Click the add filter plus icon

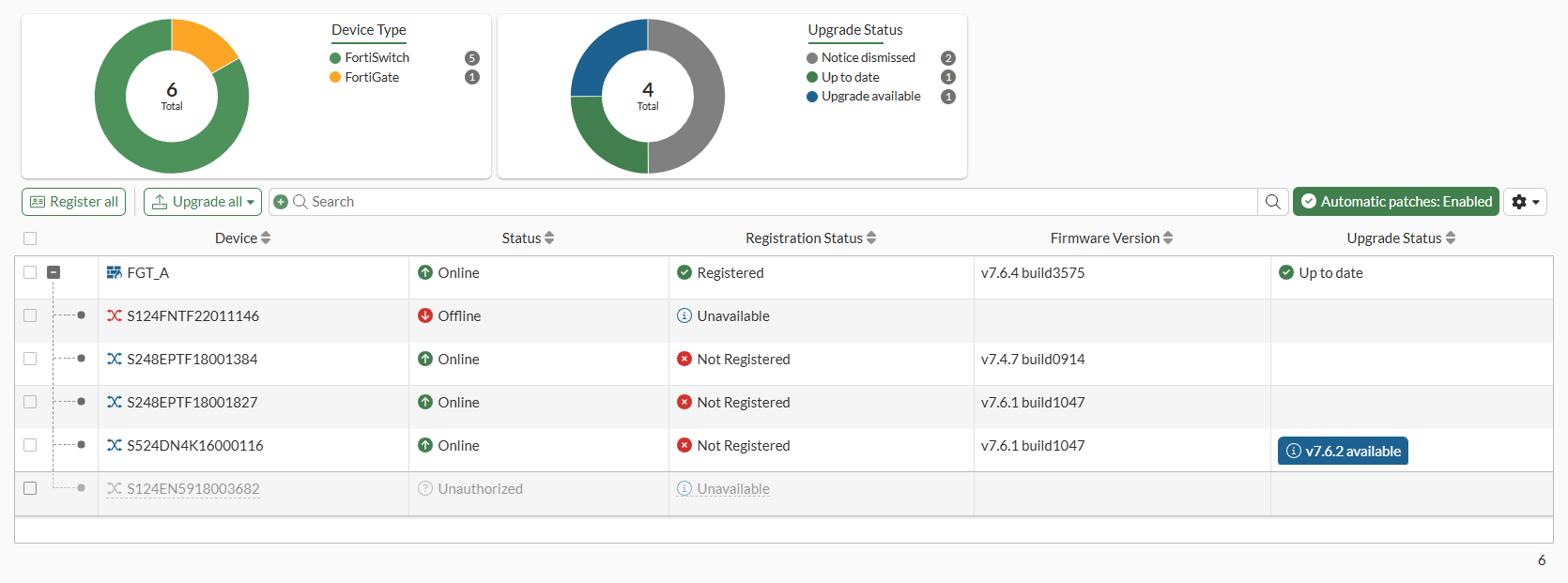tap(281, 202)
